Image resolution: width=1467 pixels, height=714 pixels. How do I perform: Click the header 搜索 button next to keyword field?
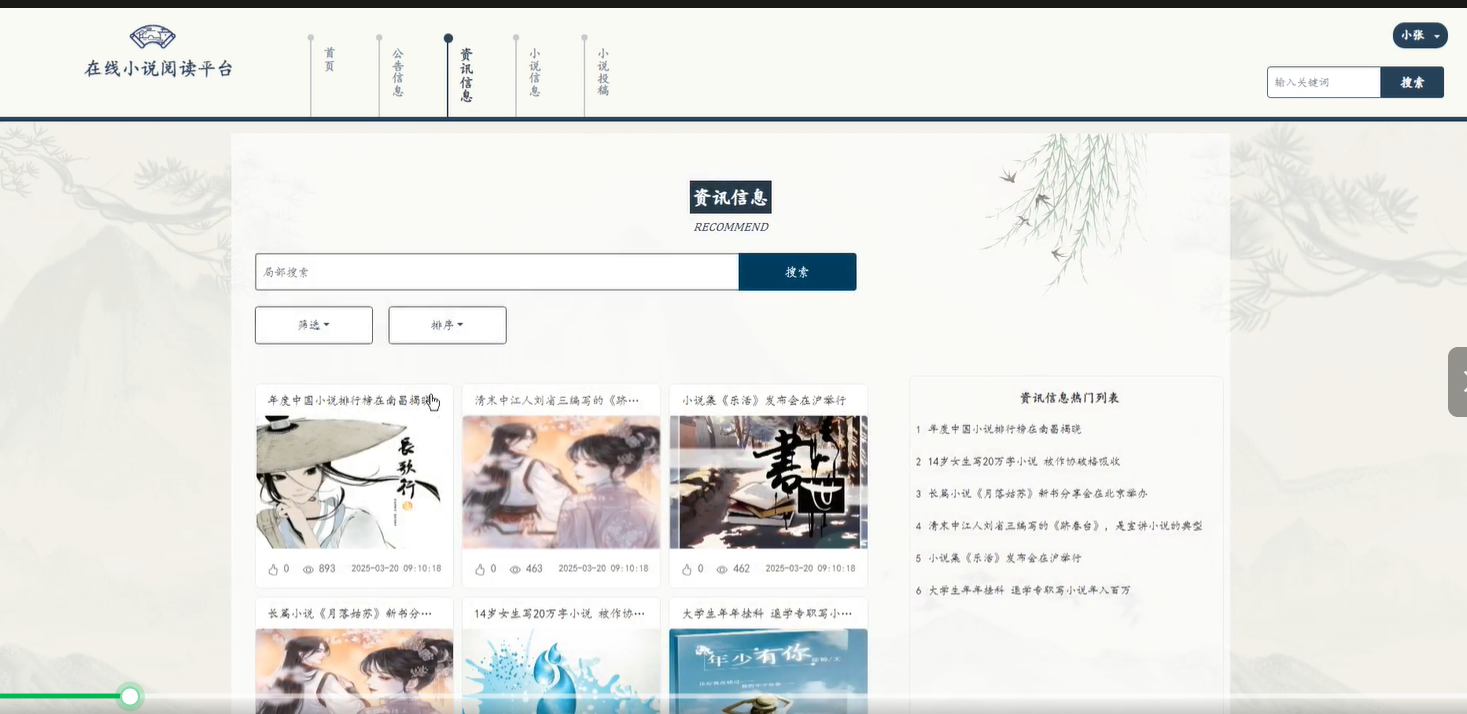pyautogui.click(x=1412, y=82)
